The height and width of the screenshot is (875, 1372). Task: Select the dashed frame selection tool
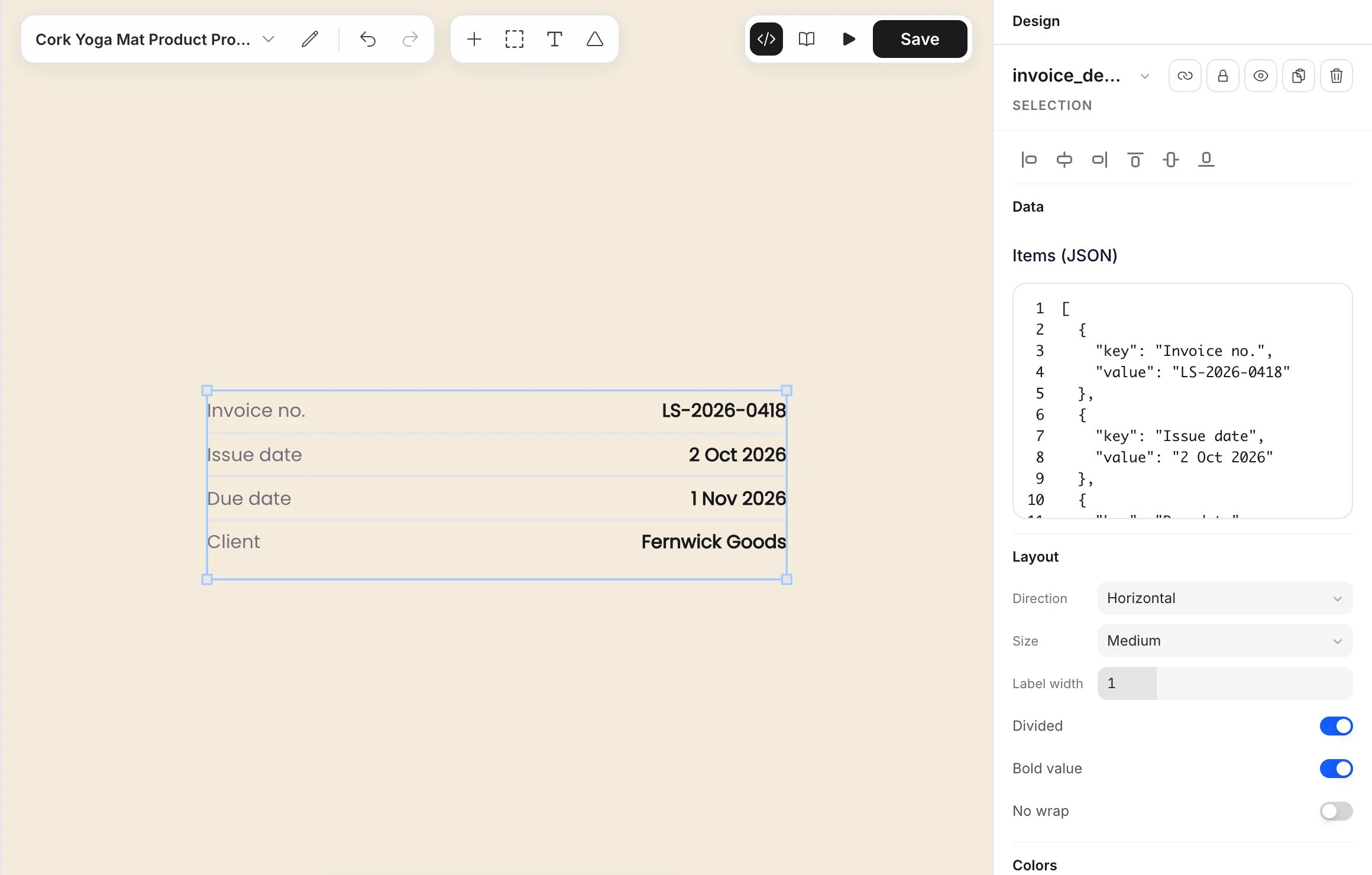pyautogui.click(x=514, y=40)
